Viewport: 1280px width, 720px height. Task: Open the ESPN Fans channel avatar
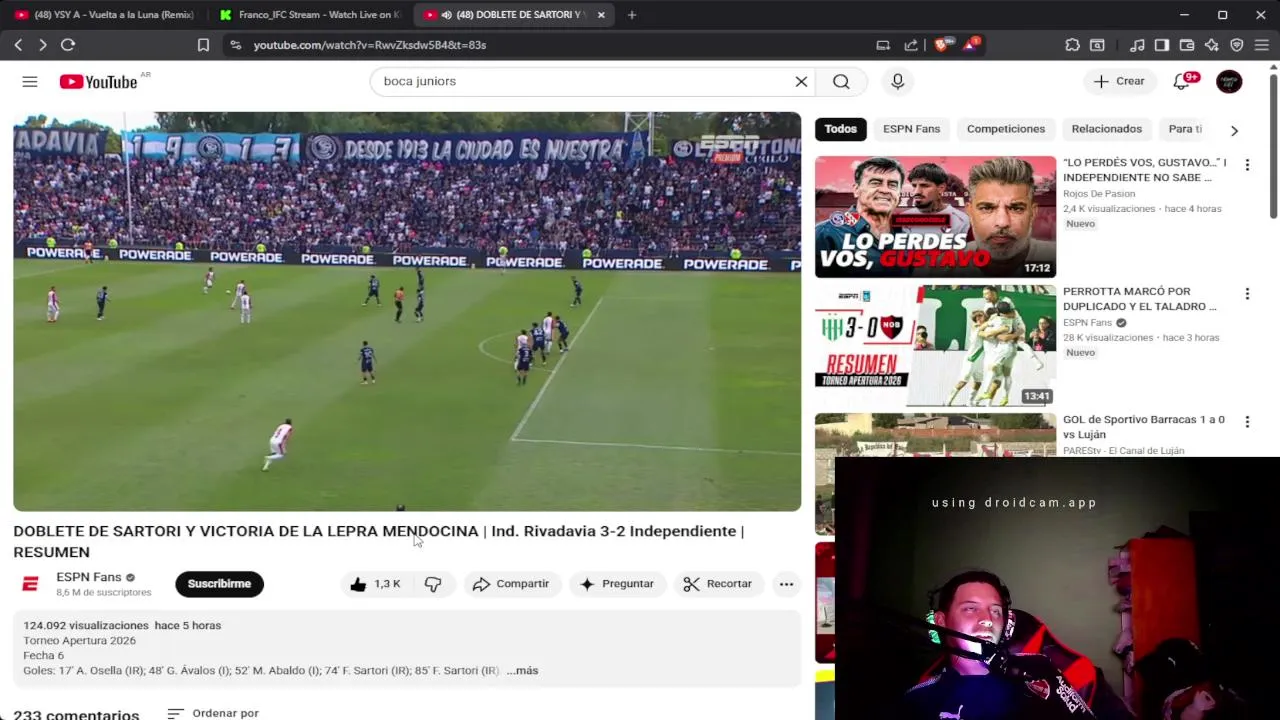click(30, 584)
